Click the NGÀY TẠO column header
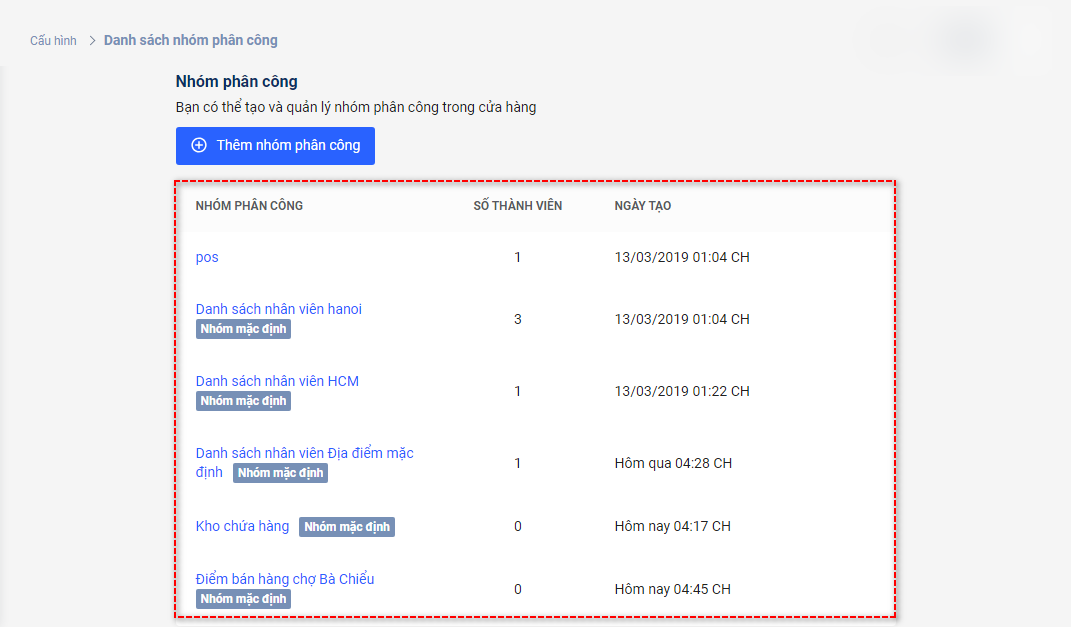The height and width of the screenshot is (627, 1071). pos(643,206)
